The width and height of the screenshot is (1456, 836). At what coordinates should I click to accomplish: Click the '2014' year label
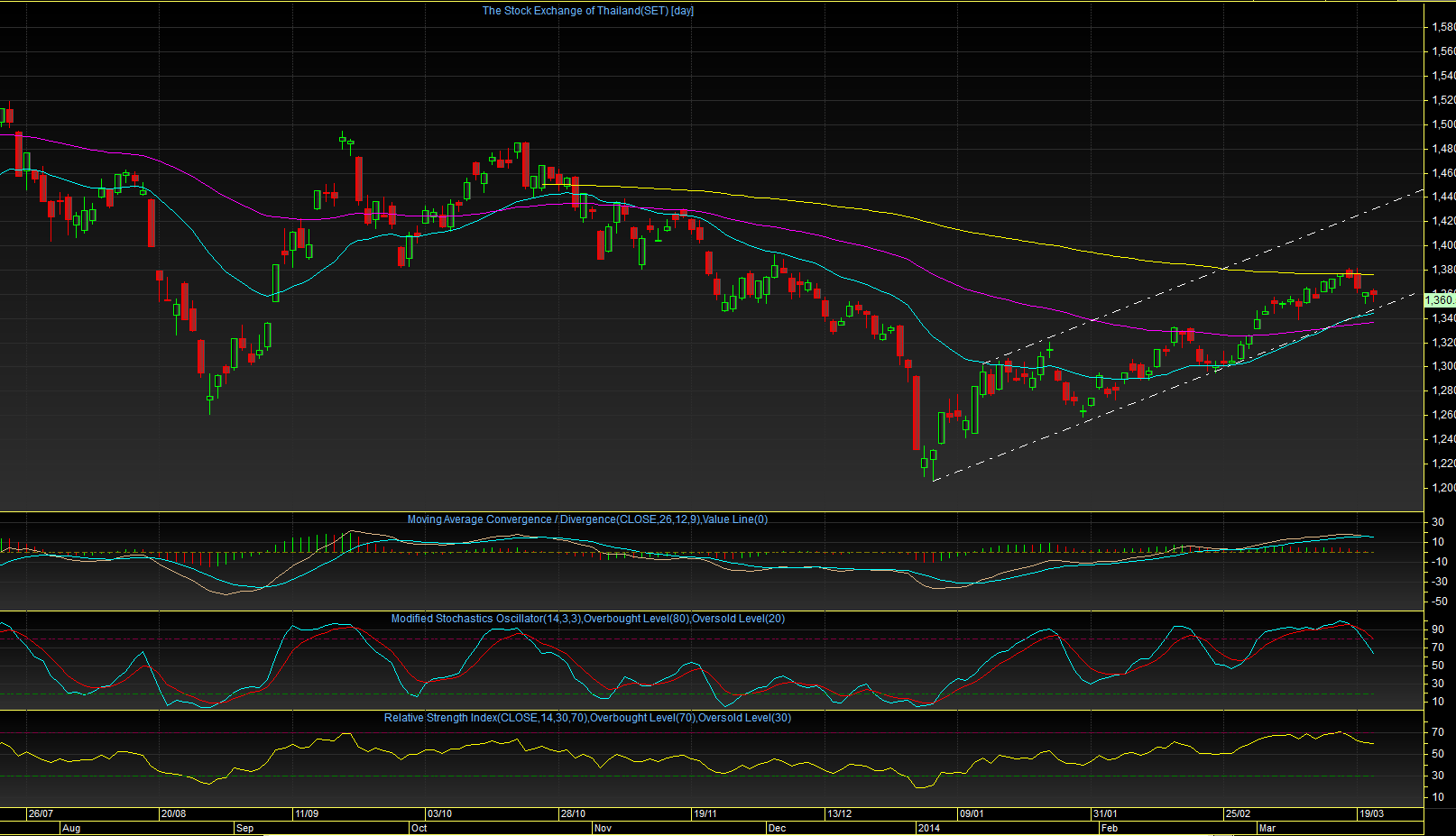pos(928,828)
